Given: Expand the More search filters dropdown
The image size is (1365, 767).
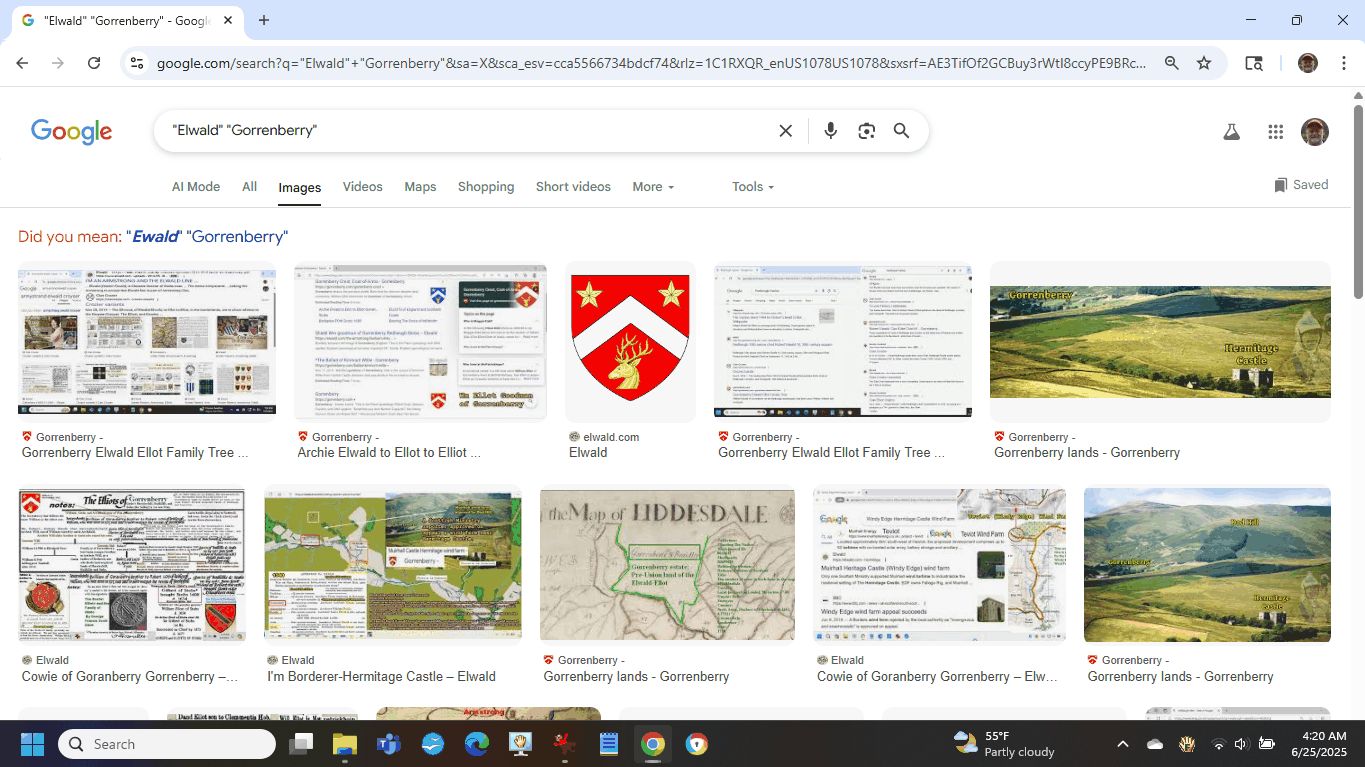Looking at the screenshot, I should (653, 187).
